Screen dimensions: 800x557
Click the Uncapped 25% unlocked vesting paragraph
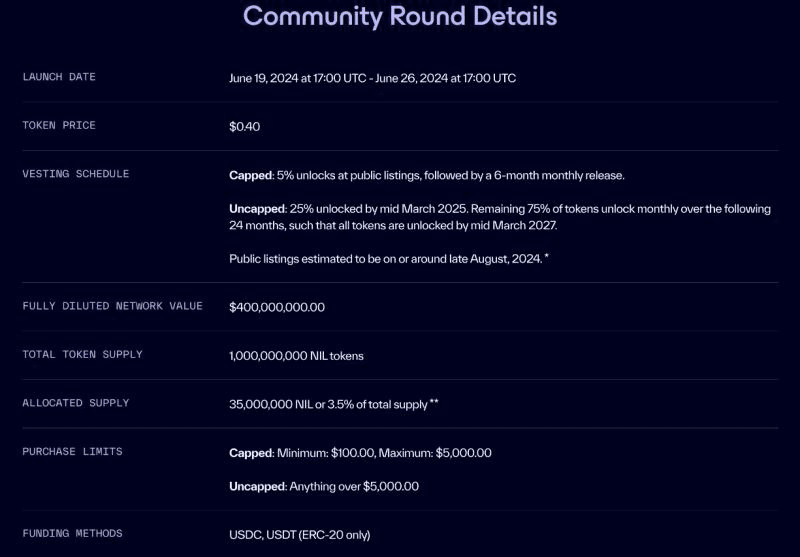click(499, 217)
